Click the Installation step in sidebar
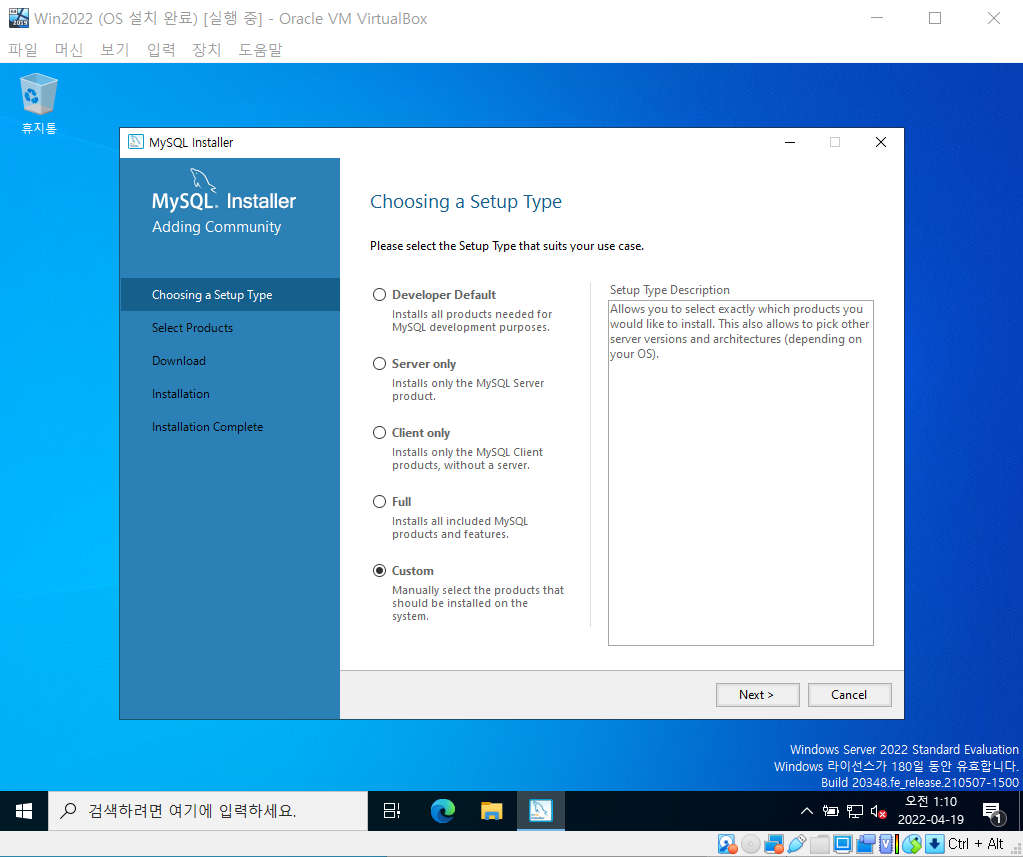 click(181, 394)
